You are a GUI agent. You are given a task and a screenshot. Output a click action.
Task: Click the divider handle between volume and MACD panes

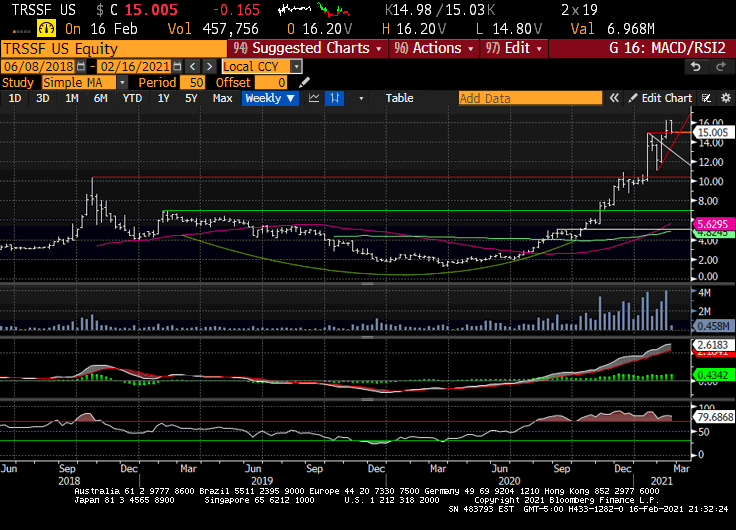pos(368,337)
